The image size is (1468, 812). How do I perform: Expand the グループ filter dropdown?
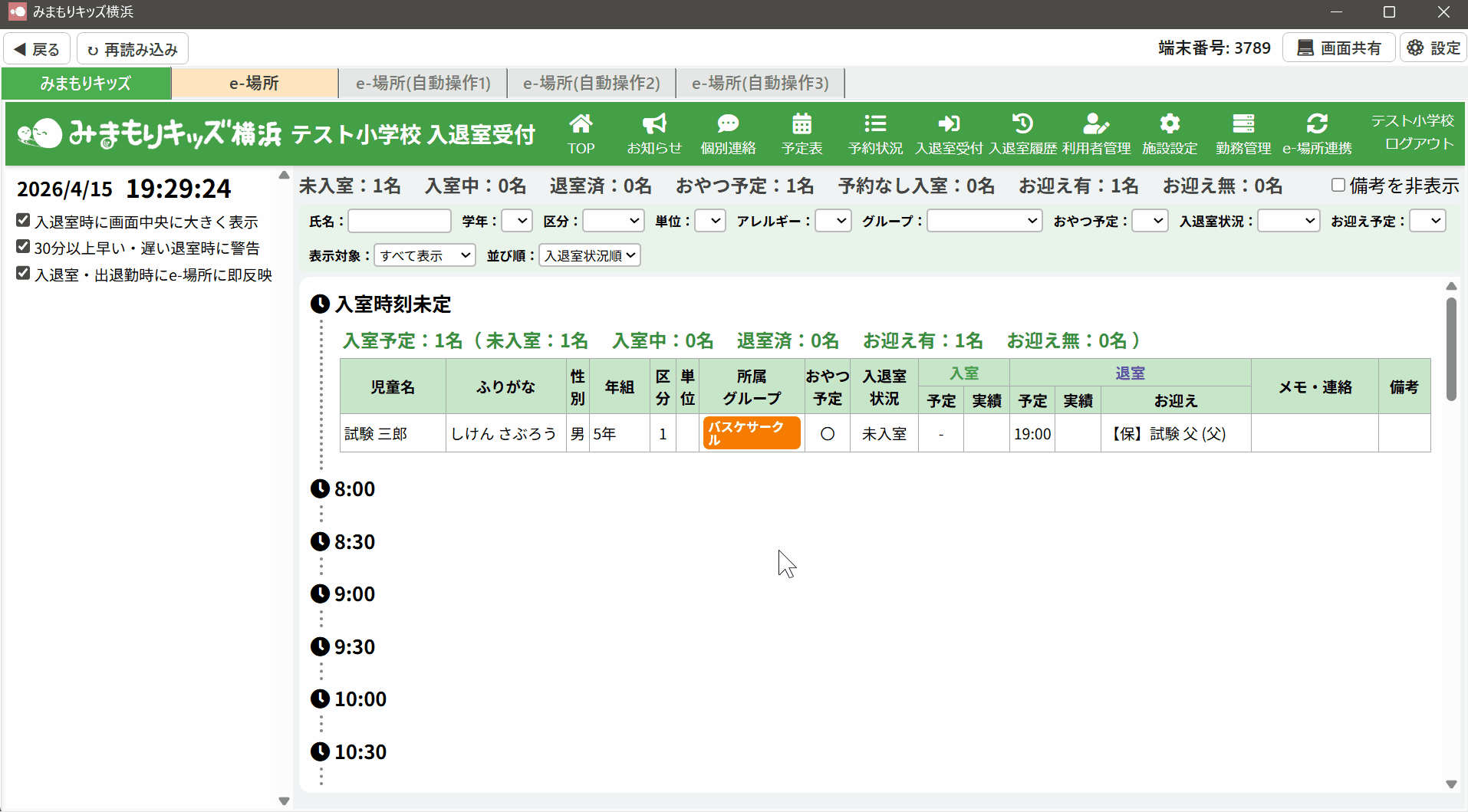coord(984,221)
